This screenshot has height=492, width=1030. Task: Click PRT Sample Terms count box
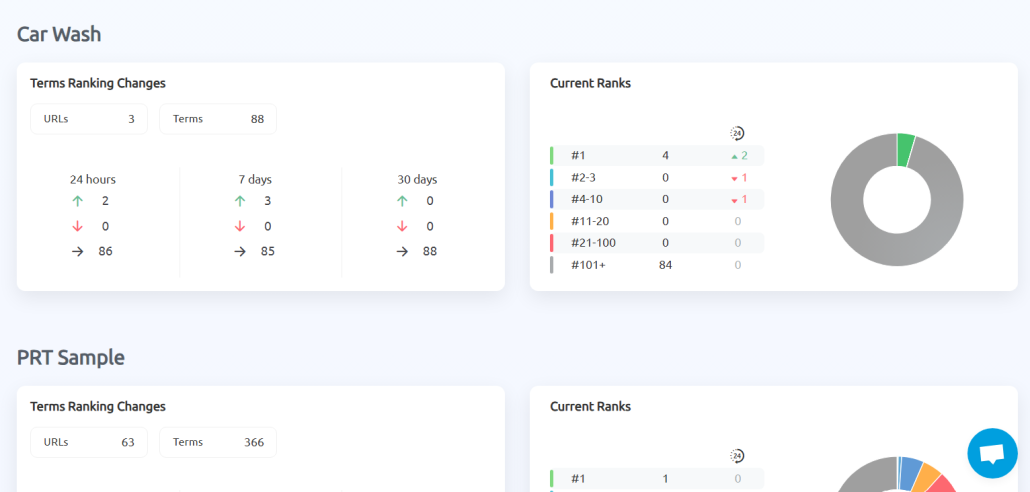[218, 442]
